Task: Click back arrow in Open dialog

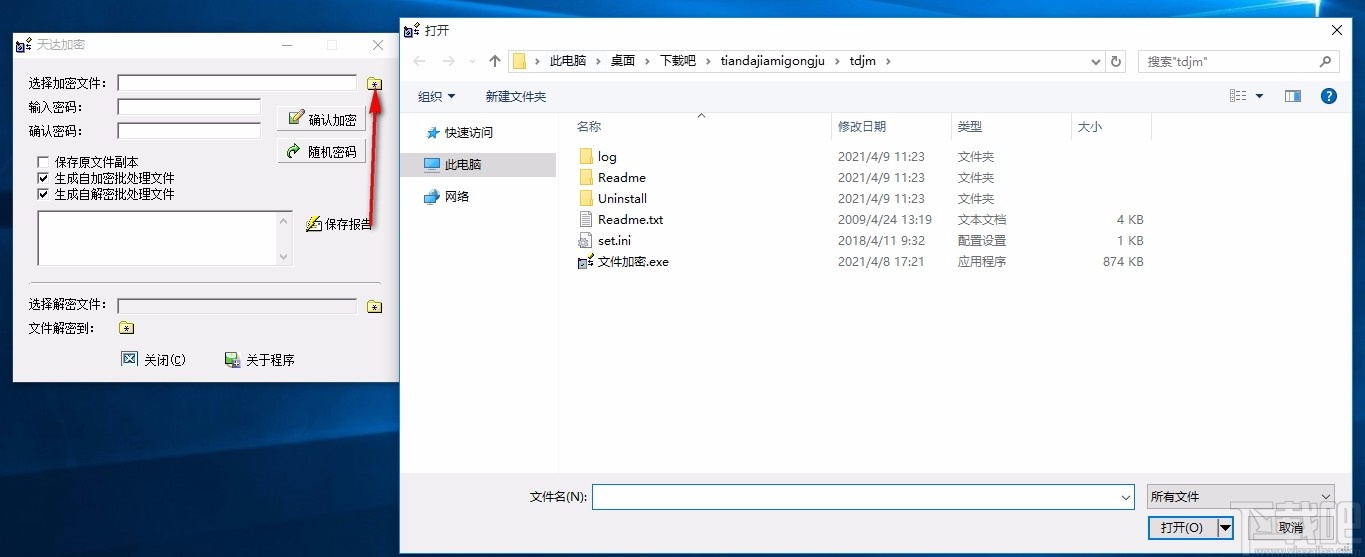Action: pyautogui.click(x=420, y=61)
